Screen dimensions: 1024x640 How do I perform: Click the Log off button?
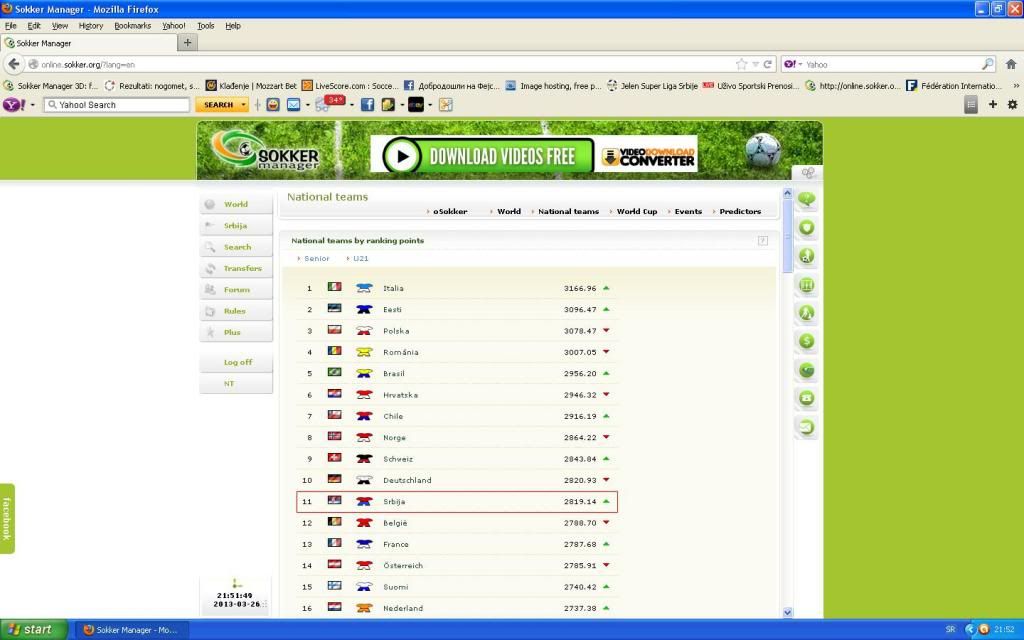tap(236, 362)
